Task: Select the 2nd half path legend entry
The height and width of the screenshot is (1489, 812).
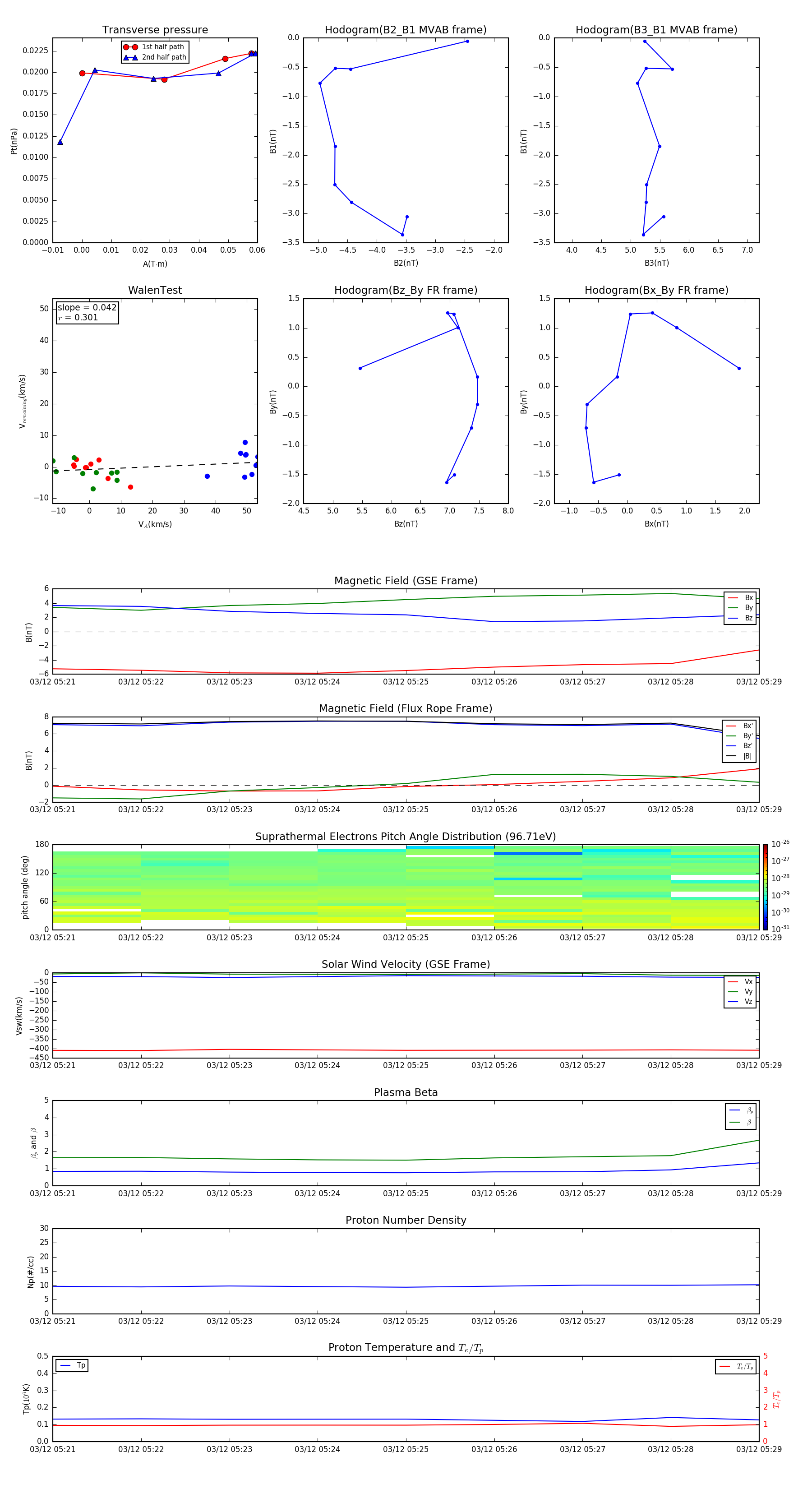Action: [154, 57]
